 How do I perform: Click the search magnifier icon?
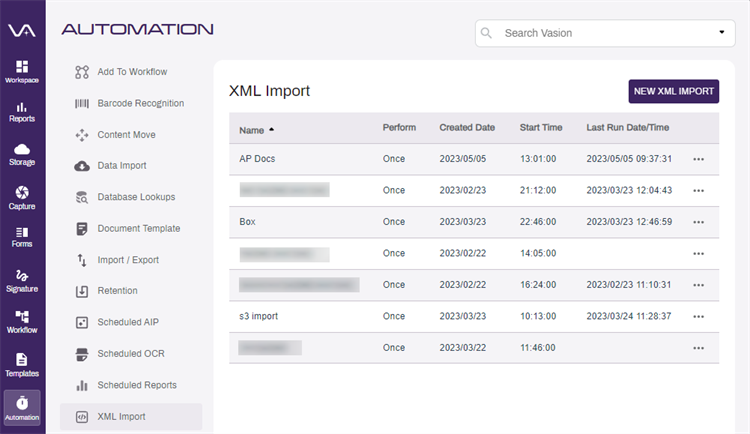[x=486, y=33]
